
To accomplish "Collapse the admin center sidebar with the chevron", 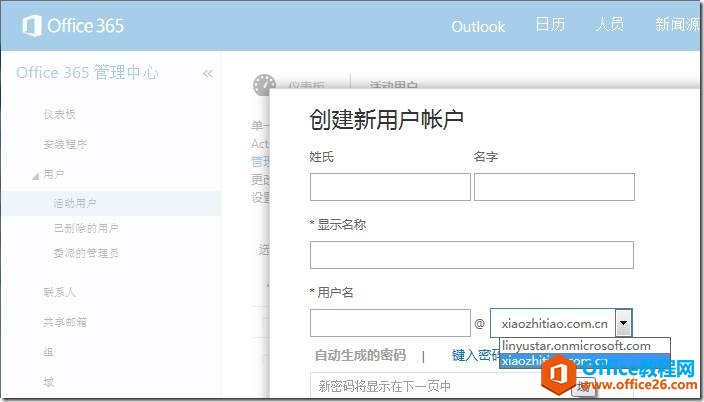I will pyautogui.click(x=207, y=73).
